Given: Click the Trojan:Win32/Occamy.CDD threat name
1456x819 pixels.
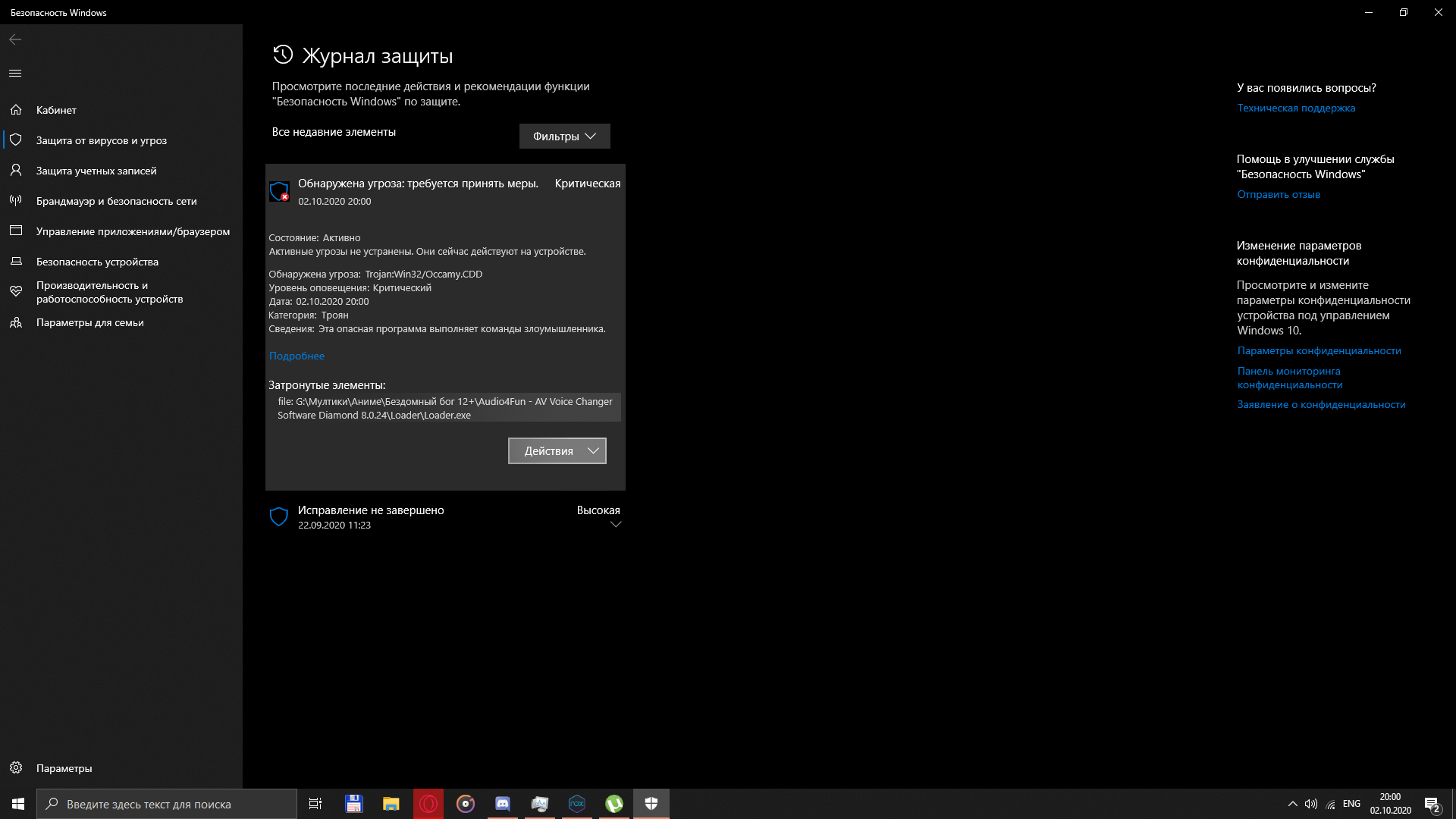Looking at the screenshot, I should pos(424,274).
